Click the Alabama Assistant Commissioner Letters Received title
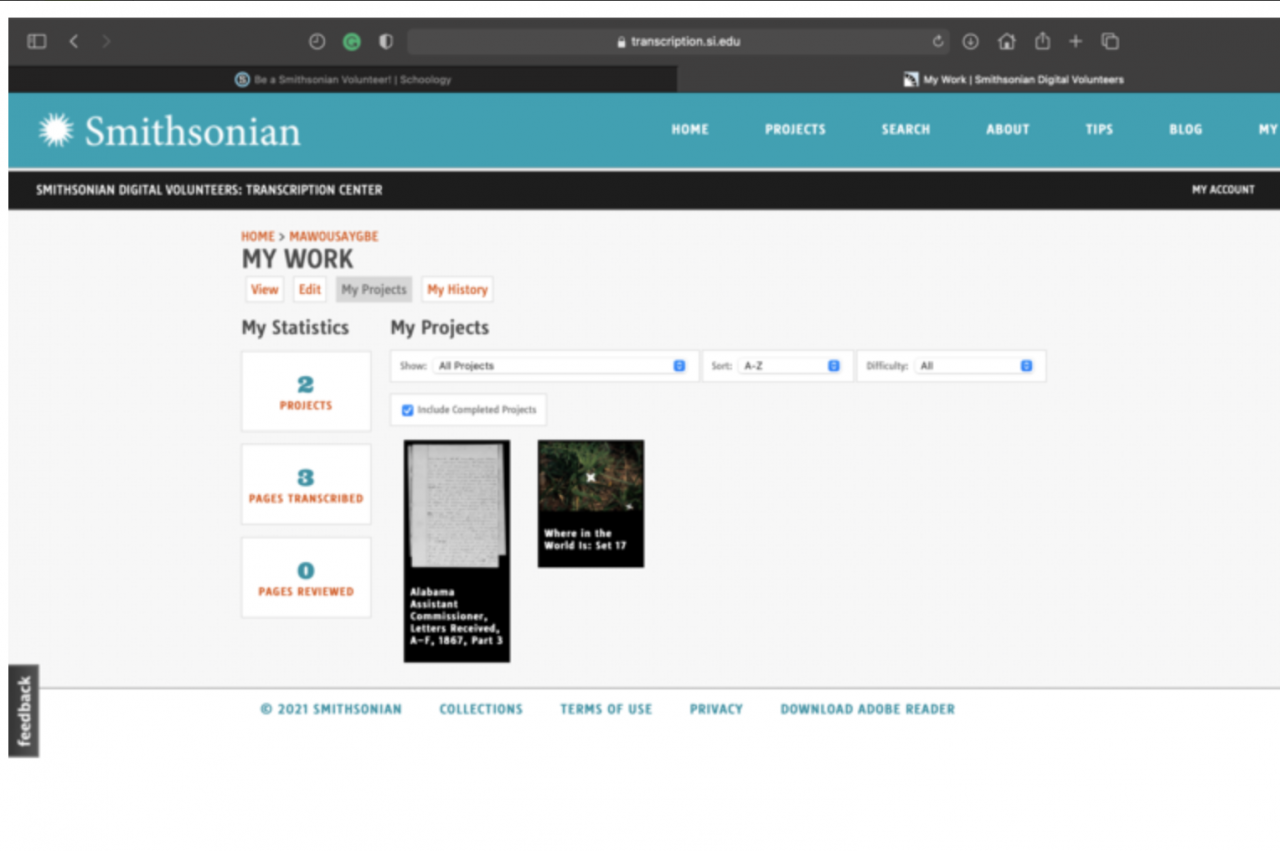 [x=456, y=616]
